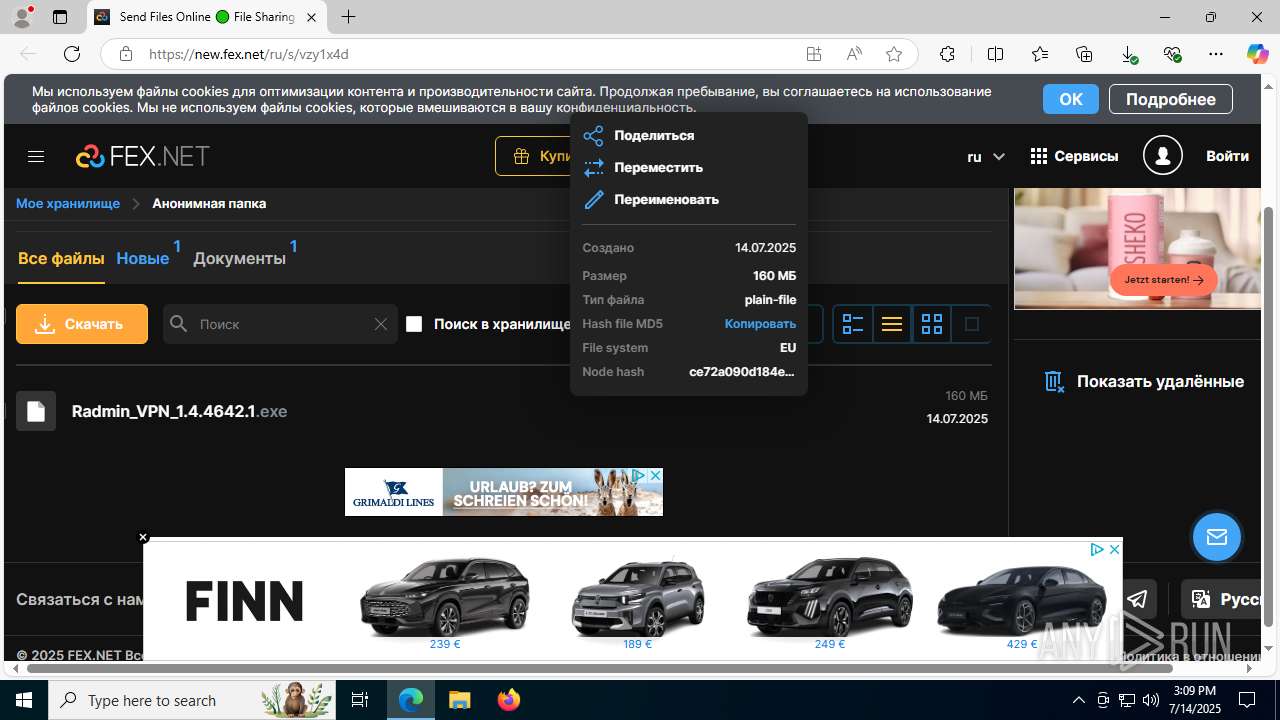
Task: Open Copilot icon in Edge
Action: coord(1257,54)
